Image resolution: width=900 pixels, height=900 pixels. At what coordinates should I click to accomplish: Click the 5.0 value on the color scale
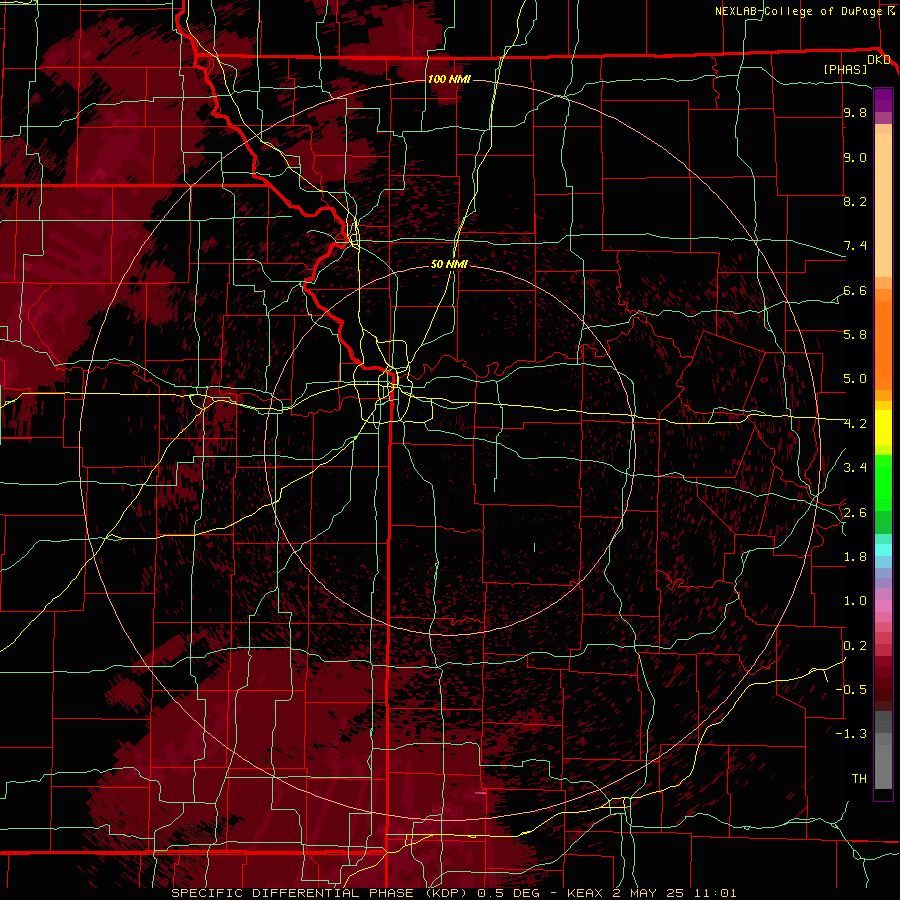[855, 379]
